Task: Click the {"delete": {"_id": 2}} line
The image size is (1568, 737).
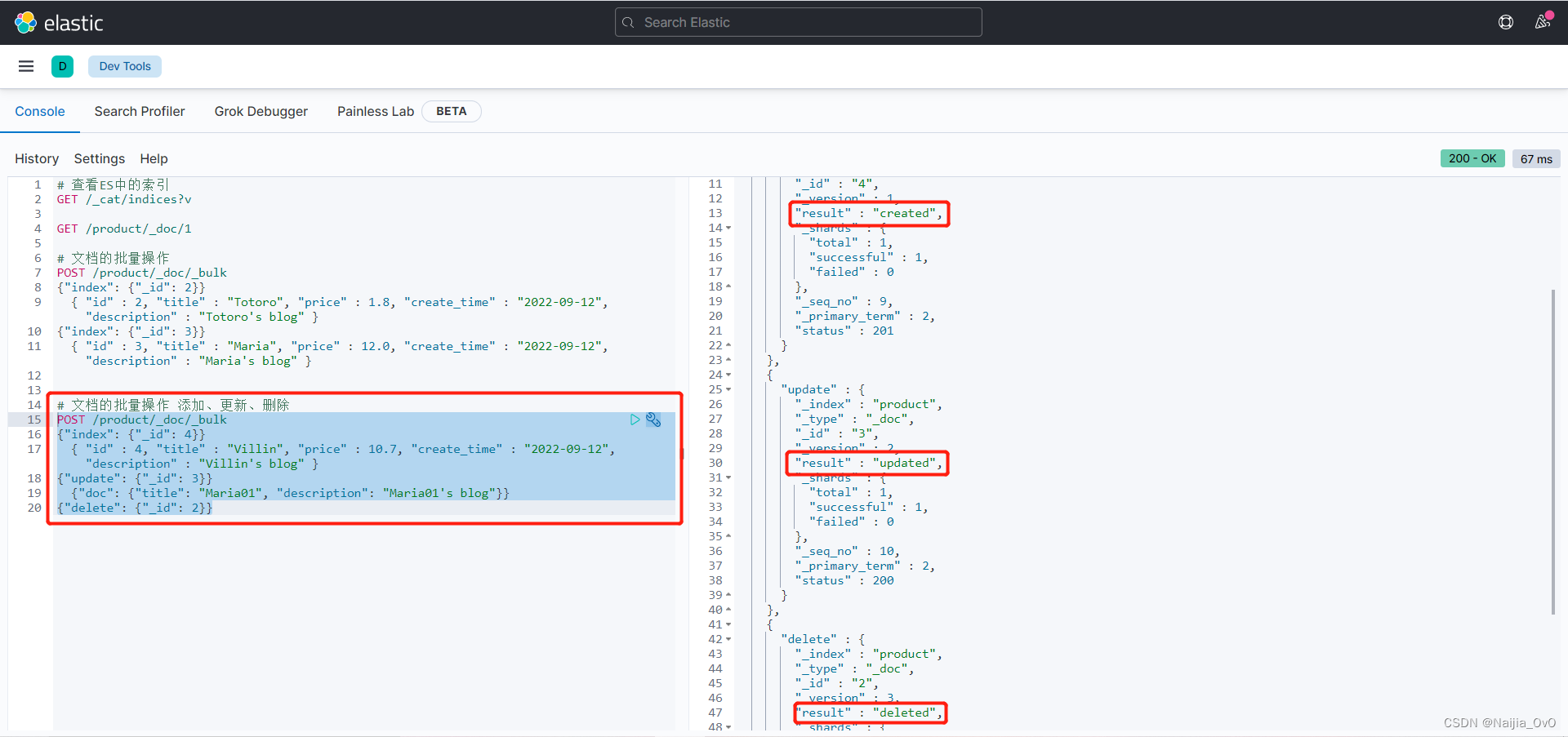Action: click(135, 508)
